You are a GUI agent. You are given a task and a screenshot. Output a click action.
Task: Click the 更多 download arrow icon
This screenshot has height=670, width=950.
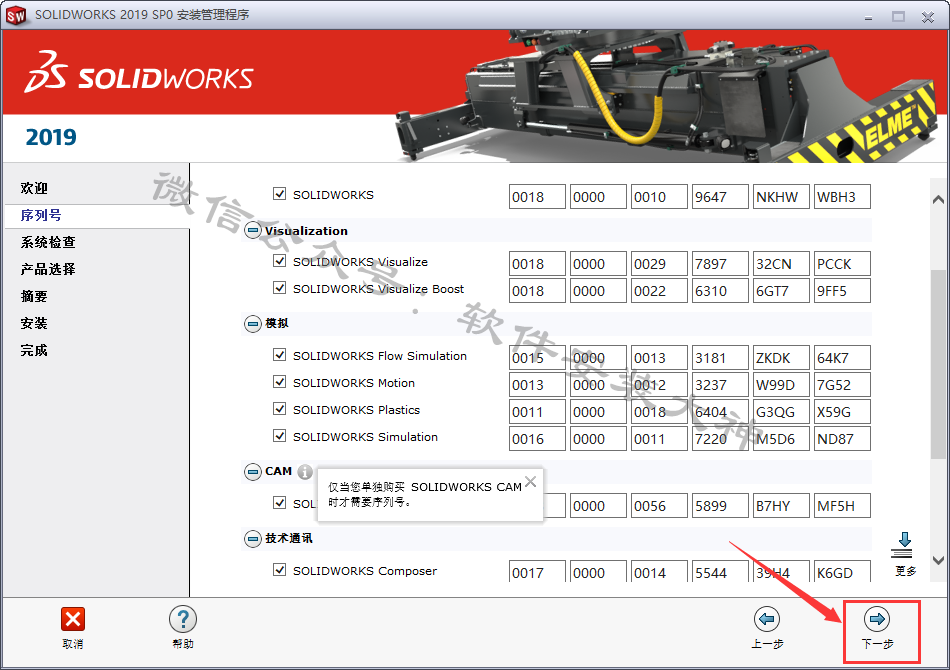[x=903, y=545]
